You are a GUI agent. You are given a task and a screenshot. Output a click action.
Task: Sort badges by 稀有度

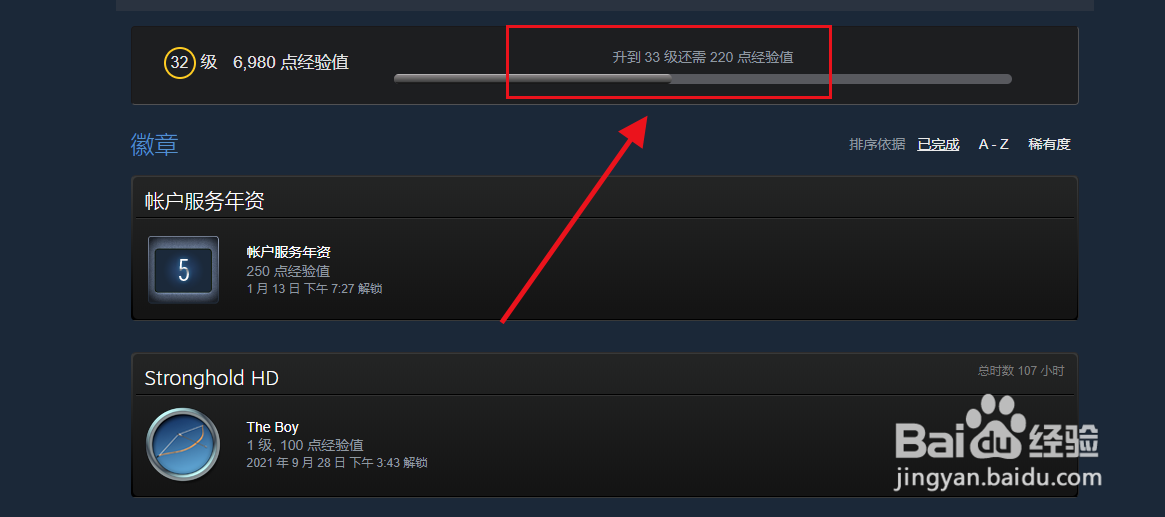[x=1049, y=144]
